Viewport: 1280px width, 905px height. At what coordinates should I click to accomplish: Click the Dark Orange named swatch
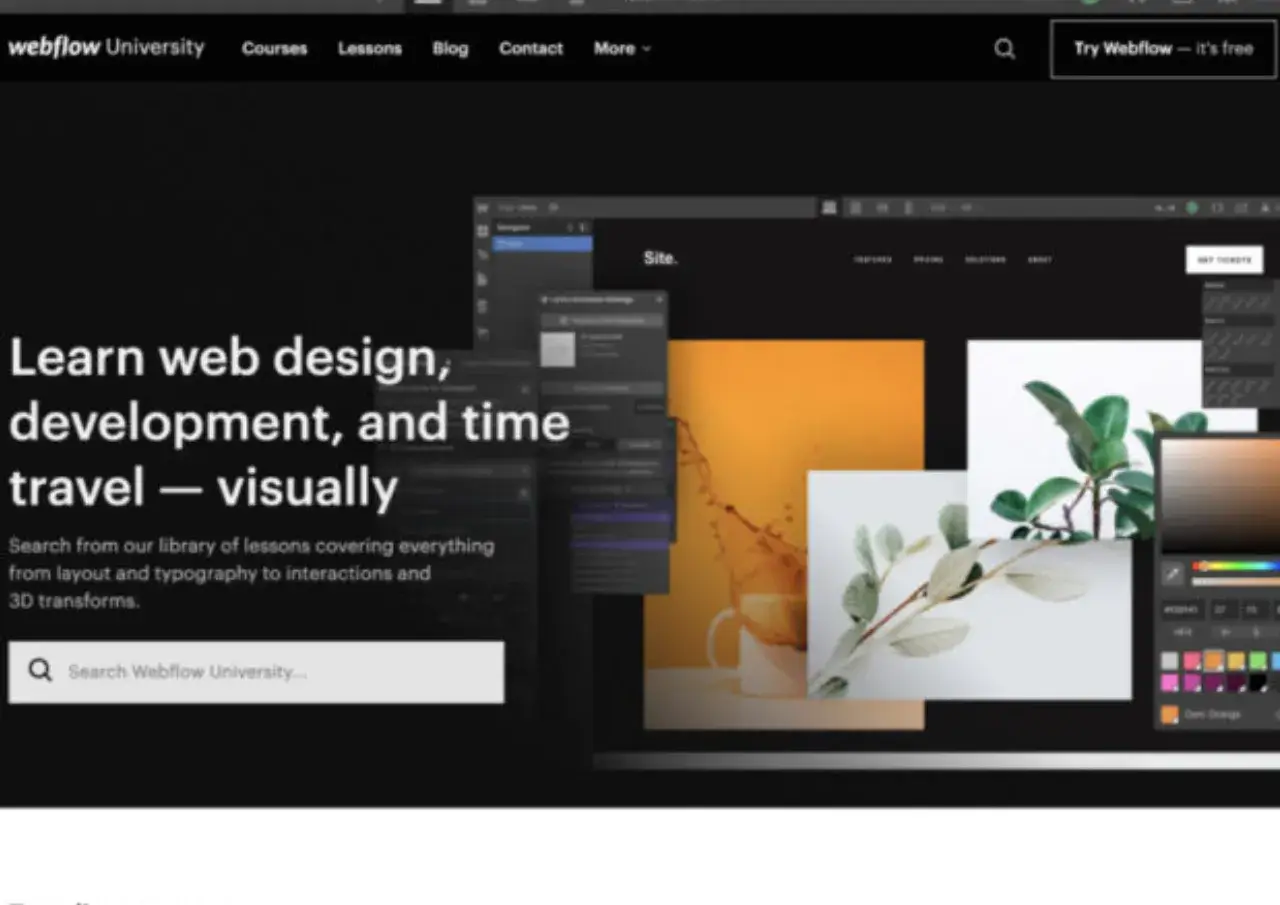(x=1201, y=714)
